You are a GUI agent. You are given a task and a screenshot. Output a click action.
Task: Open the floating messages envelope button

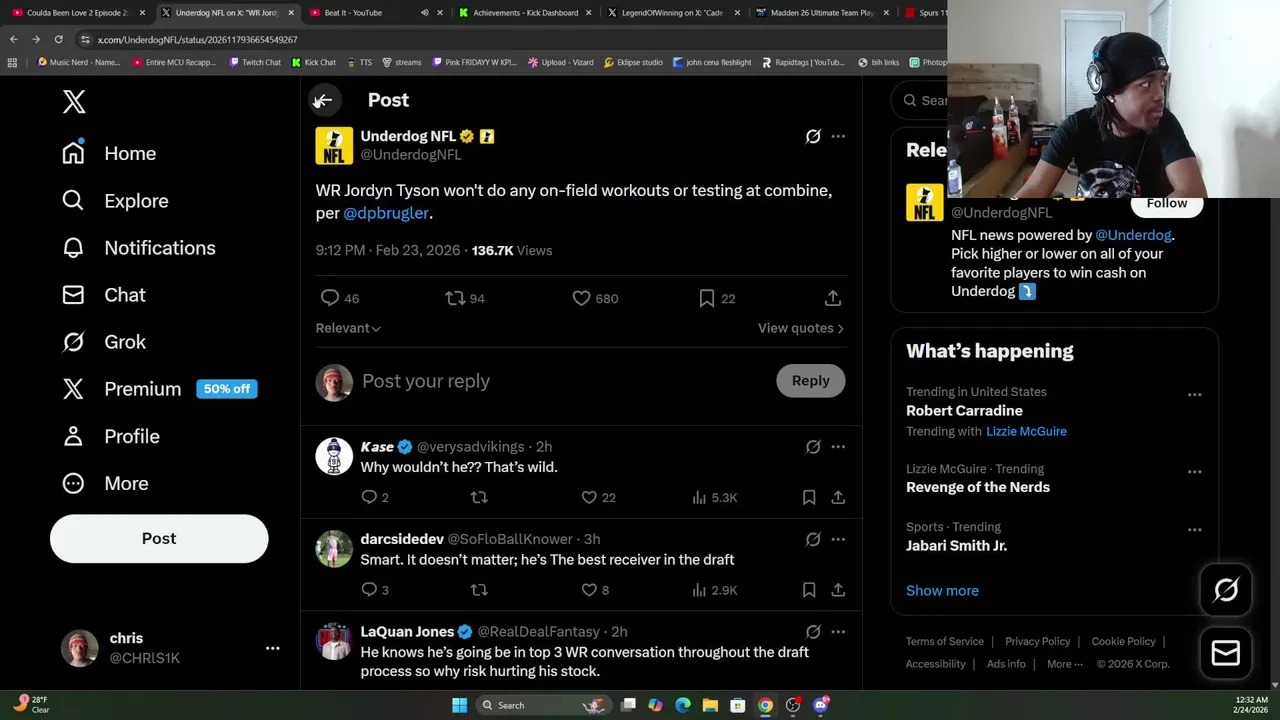[x=1226, y=653]
